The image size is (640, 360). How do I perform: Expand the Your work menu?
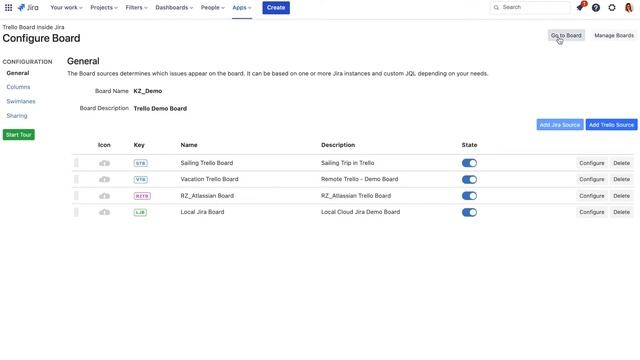tap(66, 7)
